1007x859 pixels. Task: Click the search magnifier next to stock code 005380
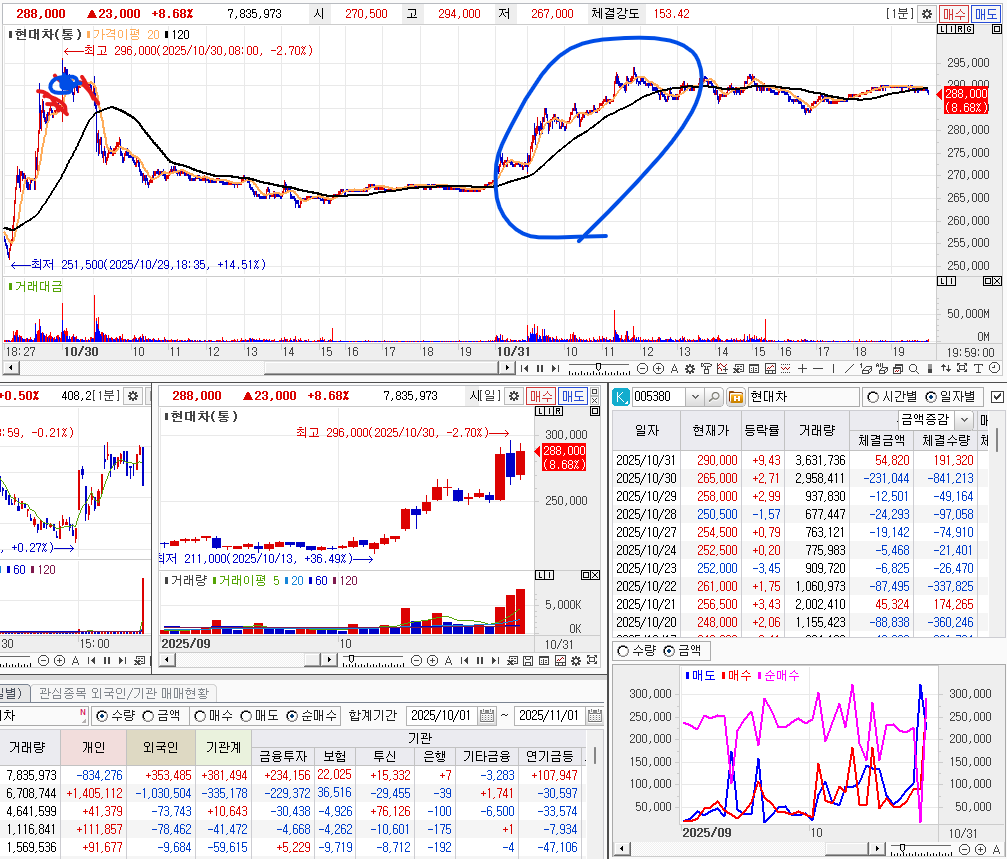(x=714, y=397)
